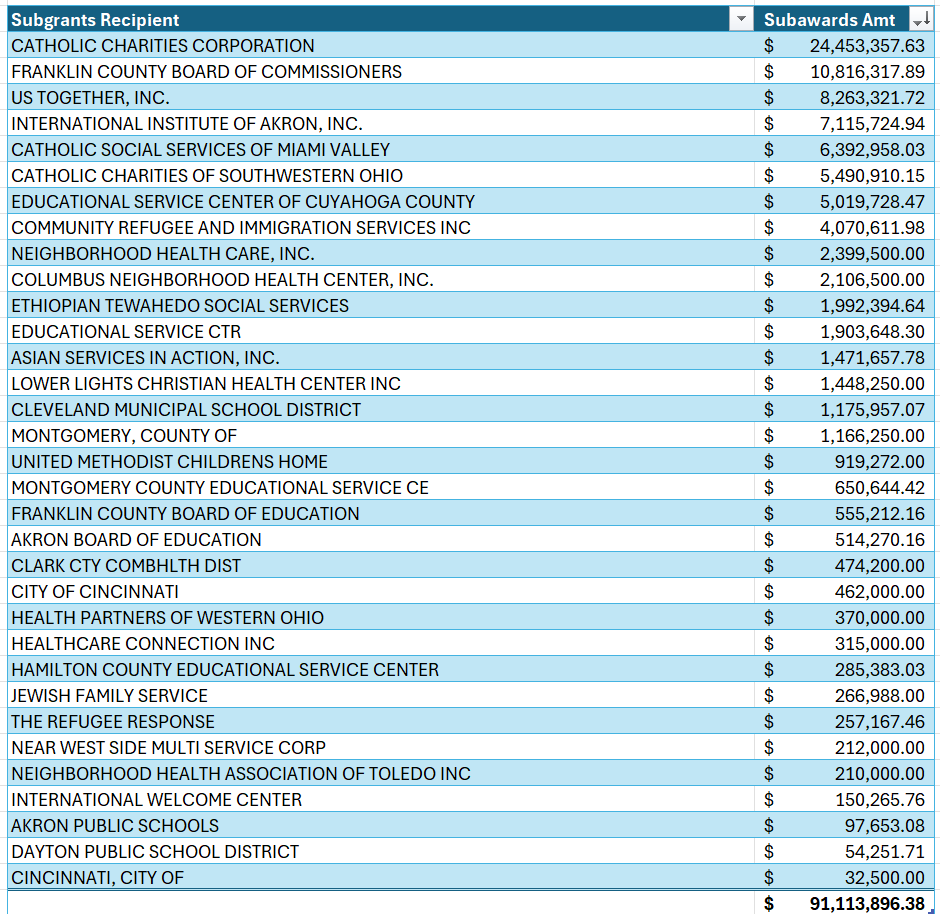Select FRANKLIN COUNTY BOARD OF COMMISSIONERS cell
940x914 pixels.
click(x=381, y=71)
